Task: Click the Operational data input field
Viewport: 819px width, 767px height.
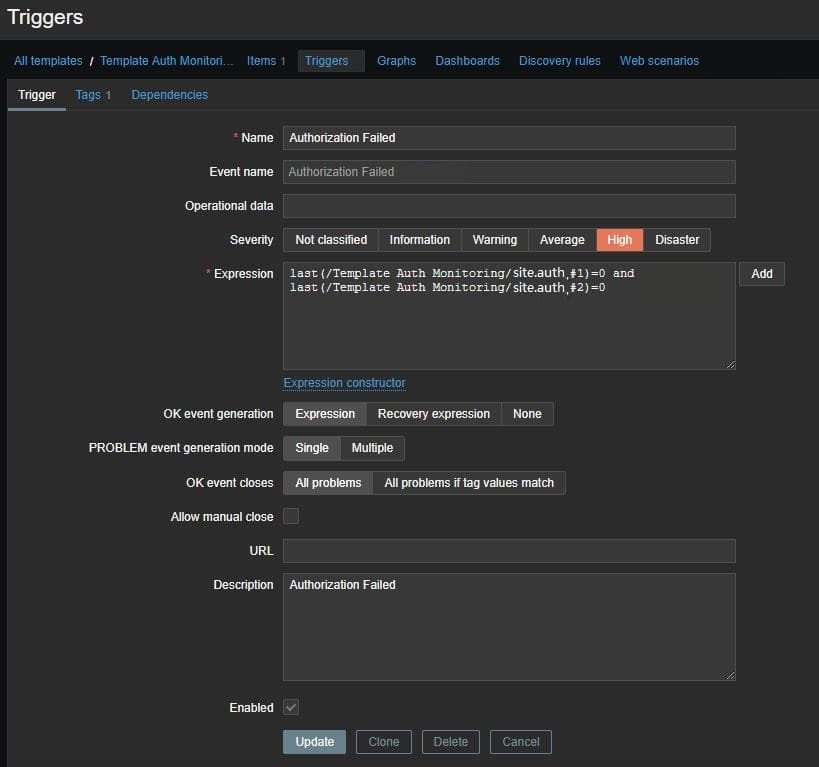Action: [x=509, y=206]
